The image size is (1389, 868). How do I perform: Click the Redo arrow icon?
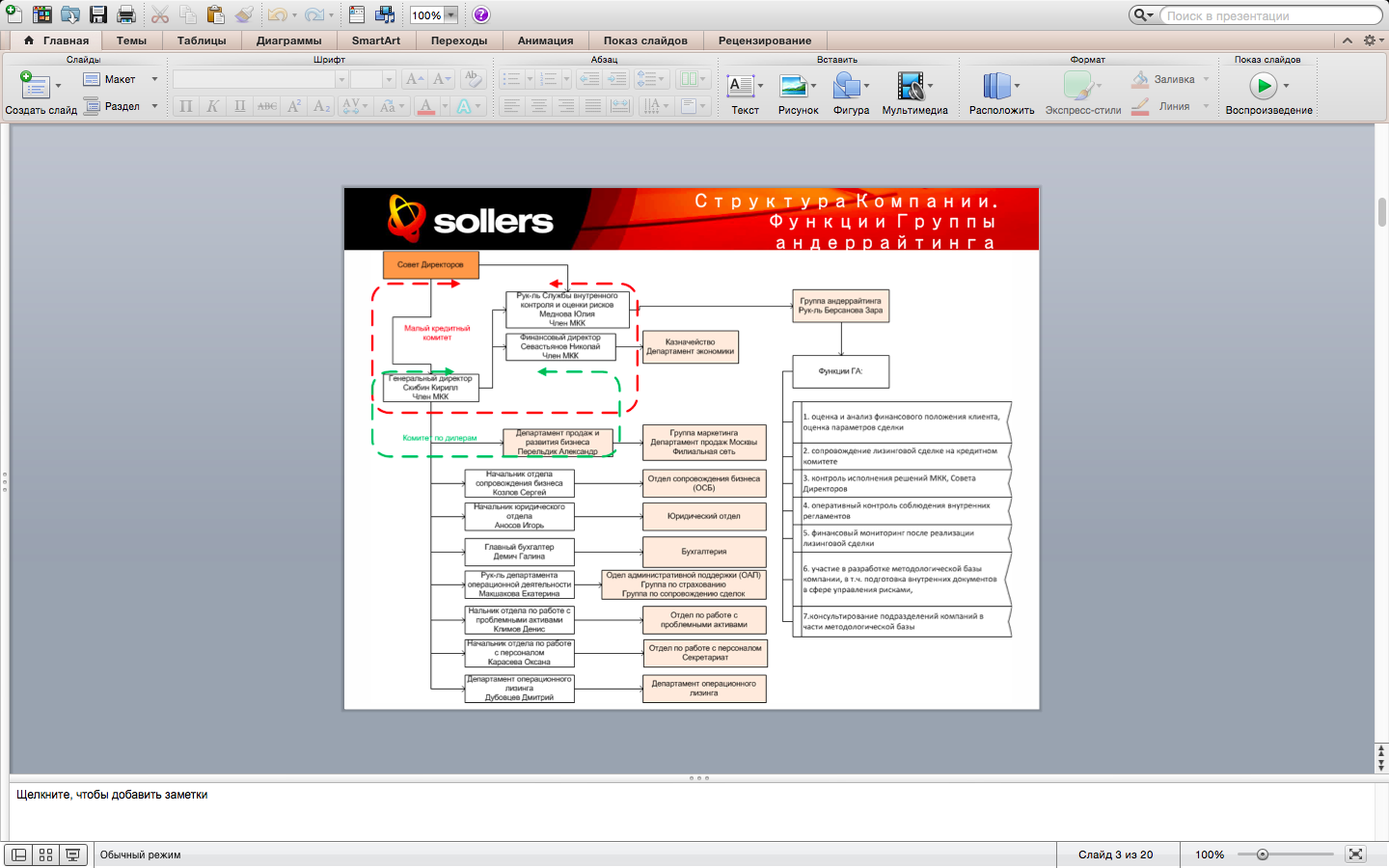(314, 14)
